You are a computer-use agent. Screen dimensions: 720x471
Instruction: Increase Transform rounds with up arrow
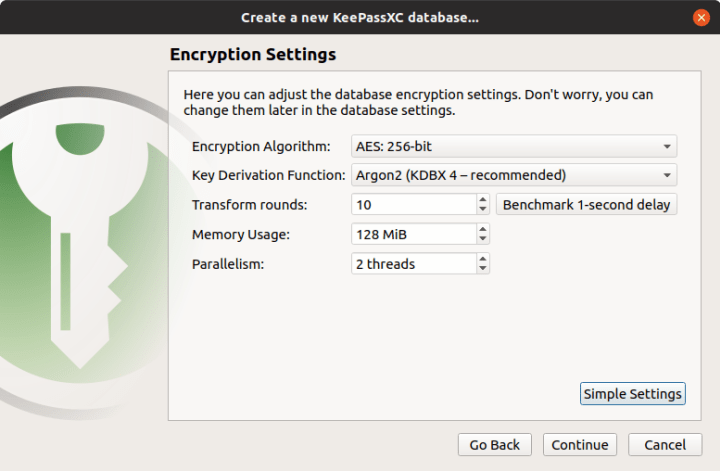click(x=483, y=199)
